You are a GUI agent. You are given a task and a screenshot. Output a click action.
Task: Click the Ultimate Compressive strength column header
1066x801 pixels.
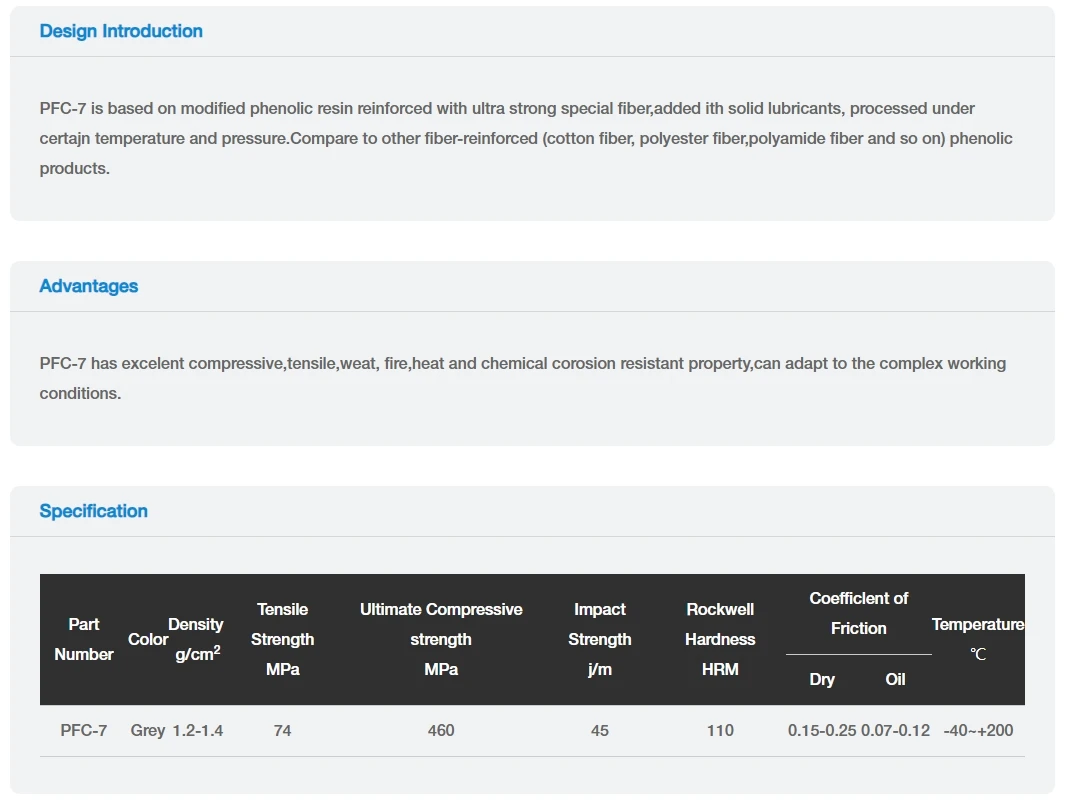tap(441, 639)
